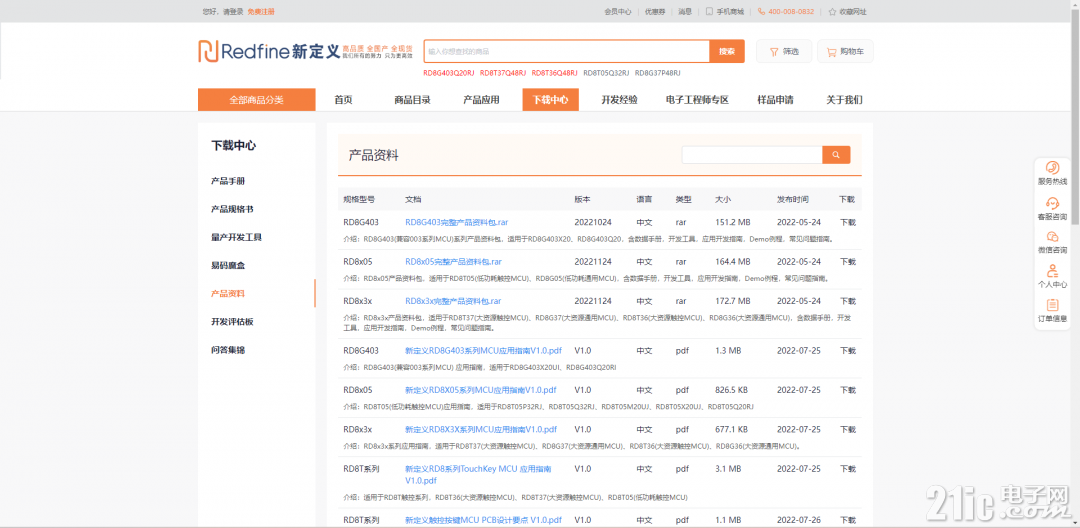Click 下载 for the 677.1 KB pdf
This screenshot has height=528, width=1080.
(847, 429)
